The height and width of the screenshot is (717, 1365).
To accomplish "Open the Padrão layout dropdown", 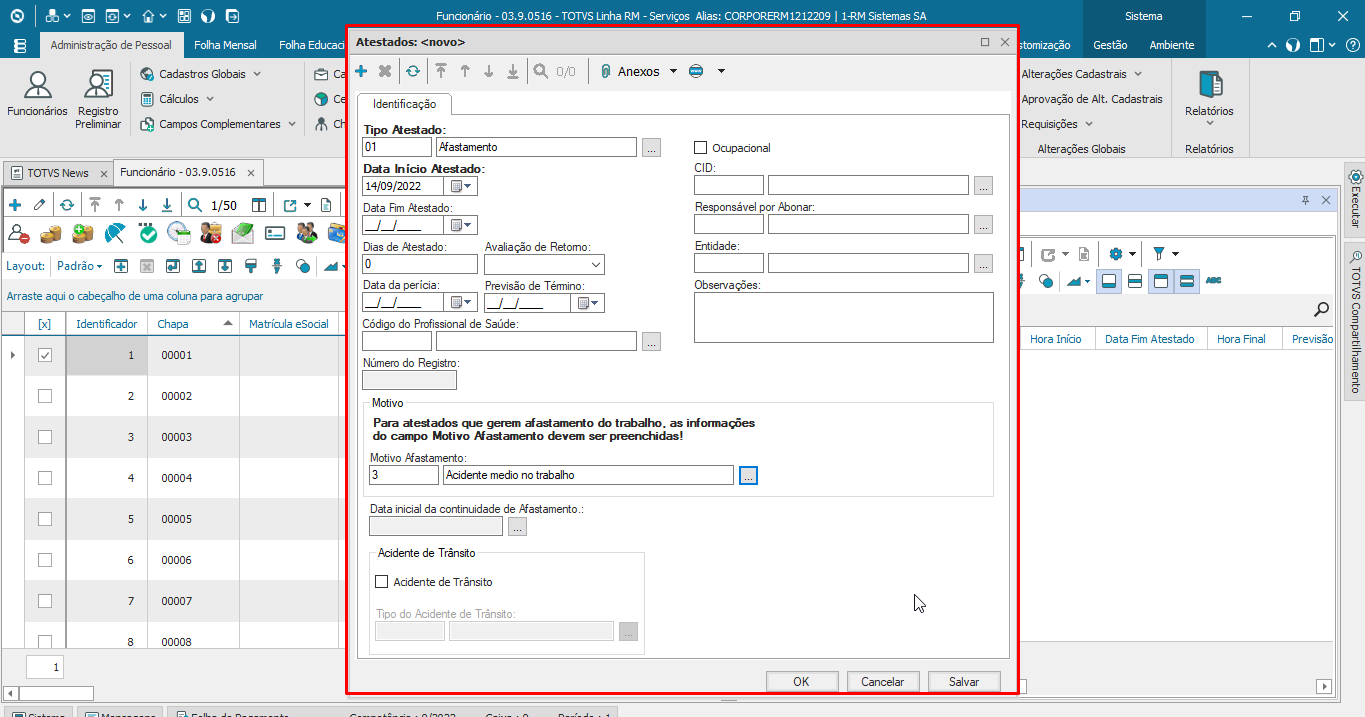I will [x=80, y=266].
